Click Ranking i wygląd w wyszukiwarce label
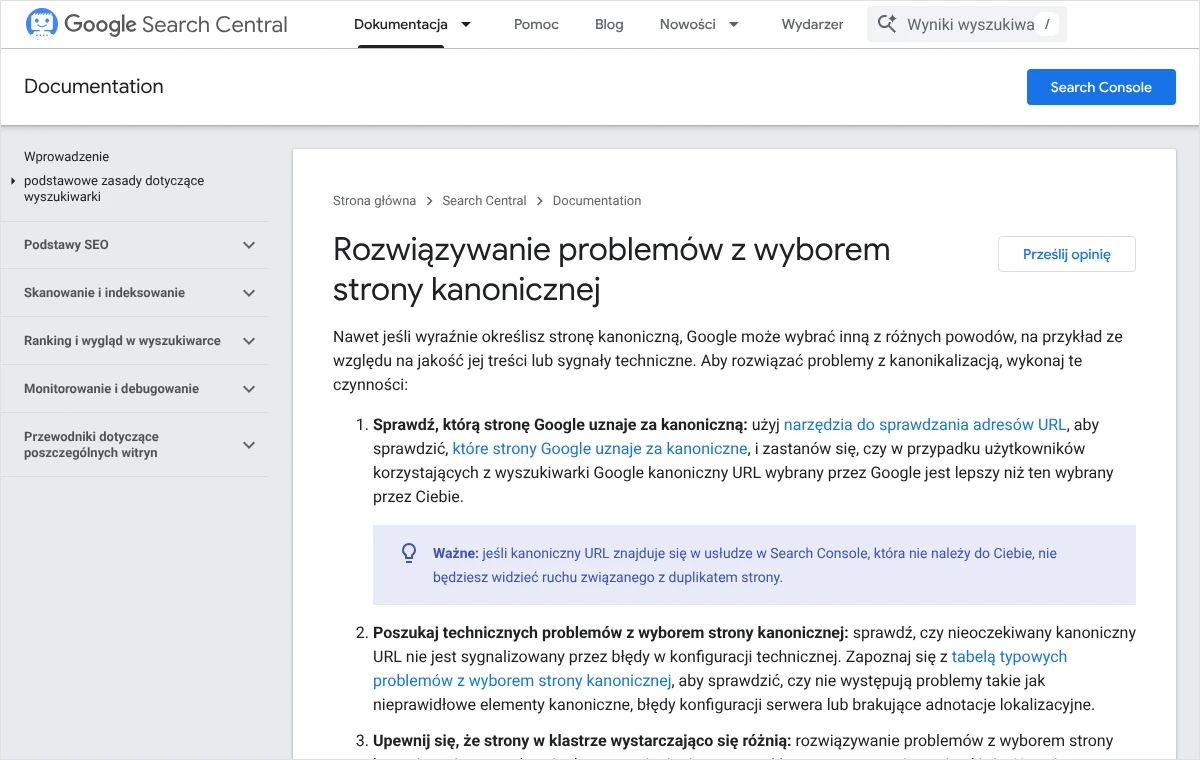This screenshot has width=1200, height=760. [x=122, y=341]
